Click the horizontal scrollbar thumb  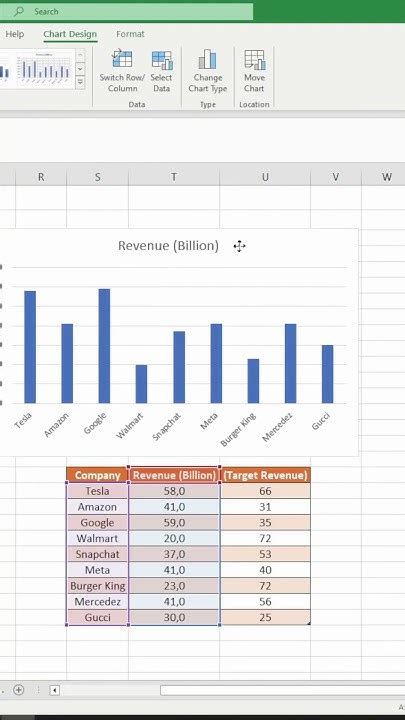[282, 690]
